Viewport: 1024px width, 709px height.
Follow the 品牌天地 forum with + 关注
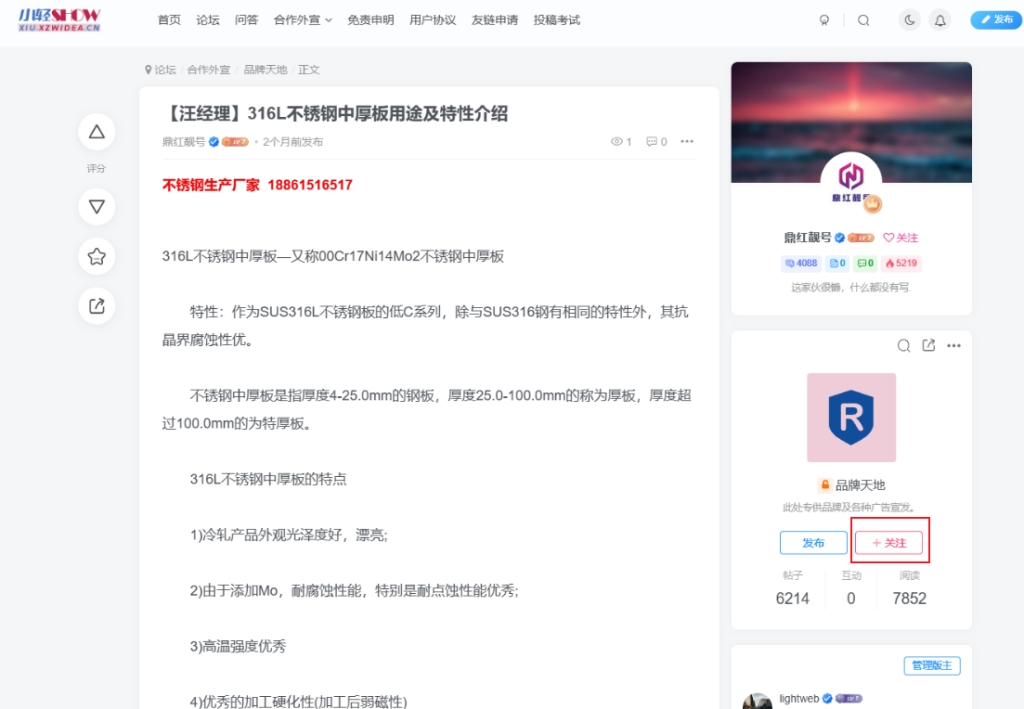[890, 543]
